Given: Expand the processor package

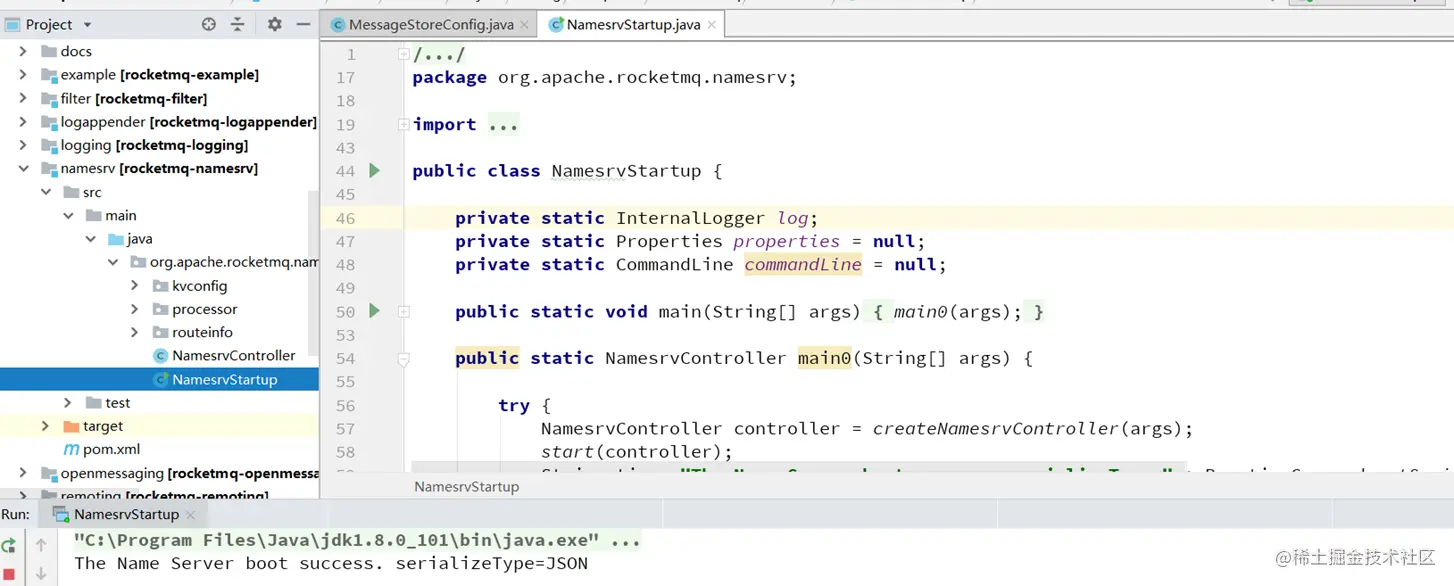Looking at the screenshot, I should [135, 309].
